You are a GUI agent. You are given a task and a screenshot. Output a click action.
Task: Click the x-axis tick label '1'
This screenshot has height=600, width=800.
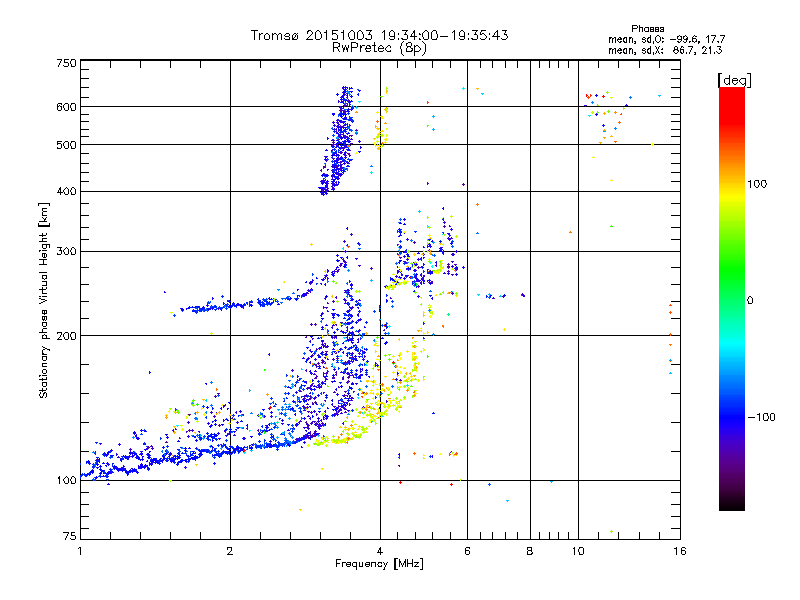80,551
